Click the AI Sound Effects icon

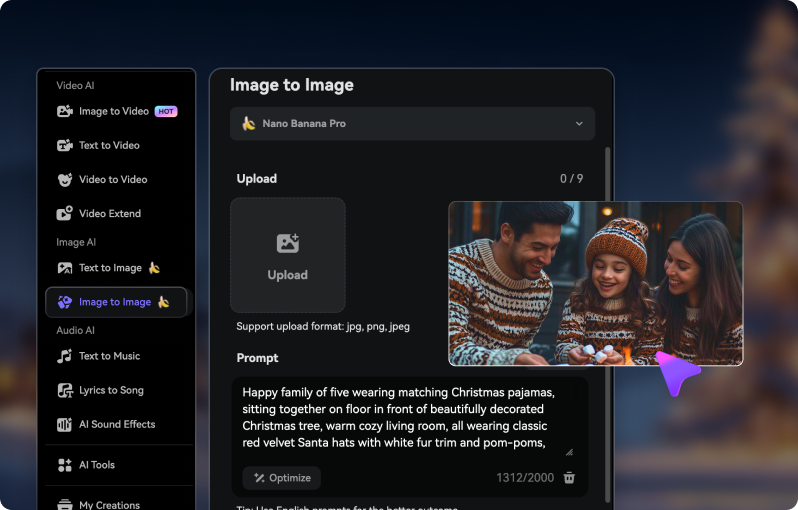[x=65, y=424]
